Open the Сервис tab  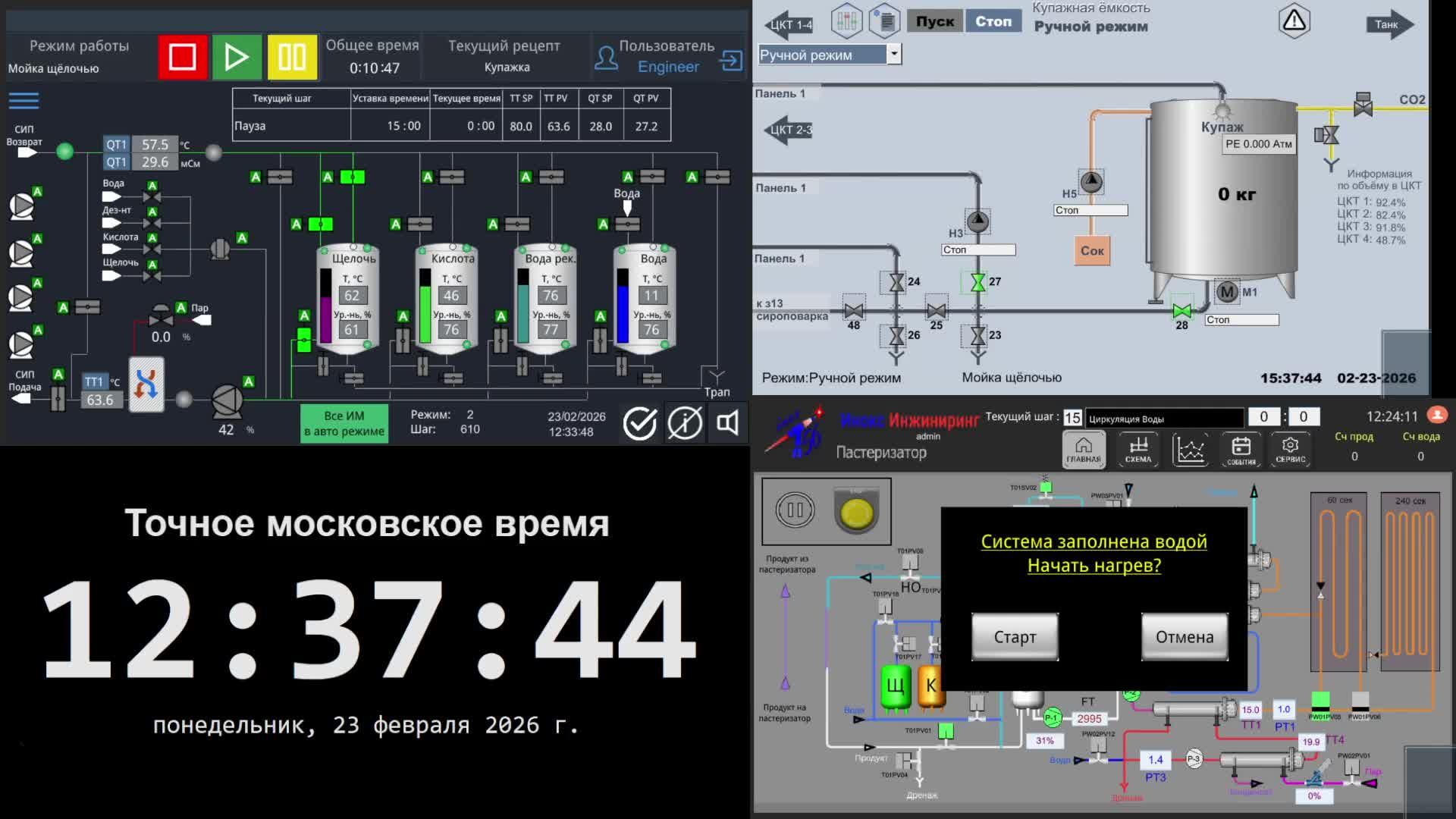(1290, 449)
